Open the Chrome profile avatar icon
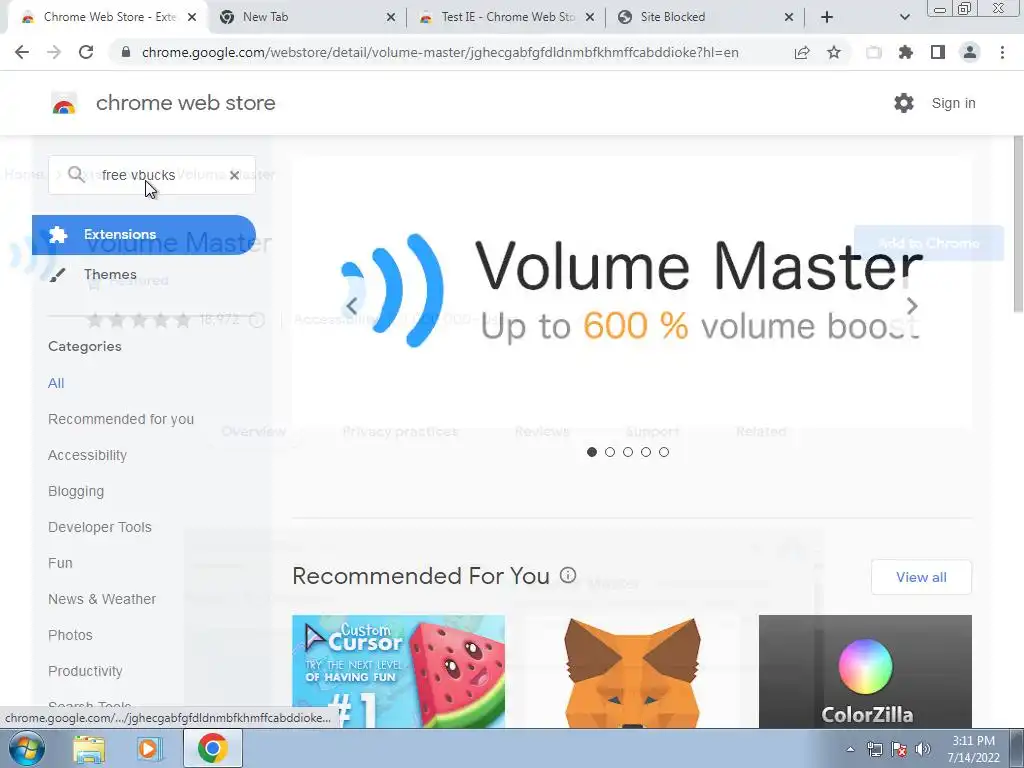This screenshot has height=768, width=1024. pos(970,52)
